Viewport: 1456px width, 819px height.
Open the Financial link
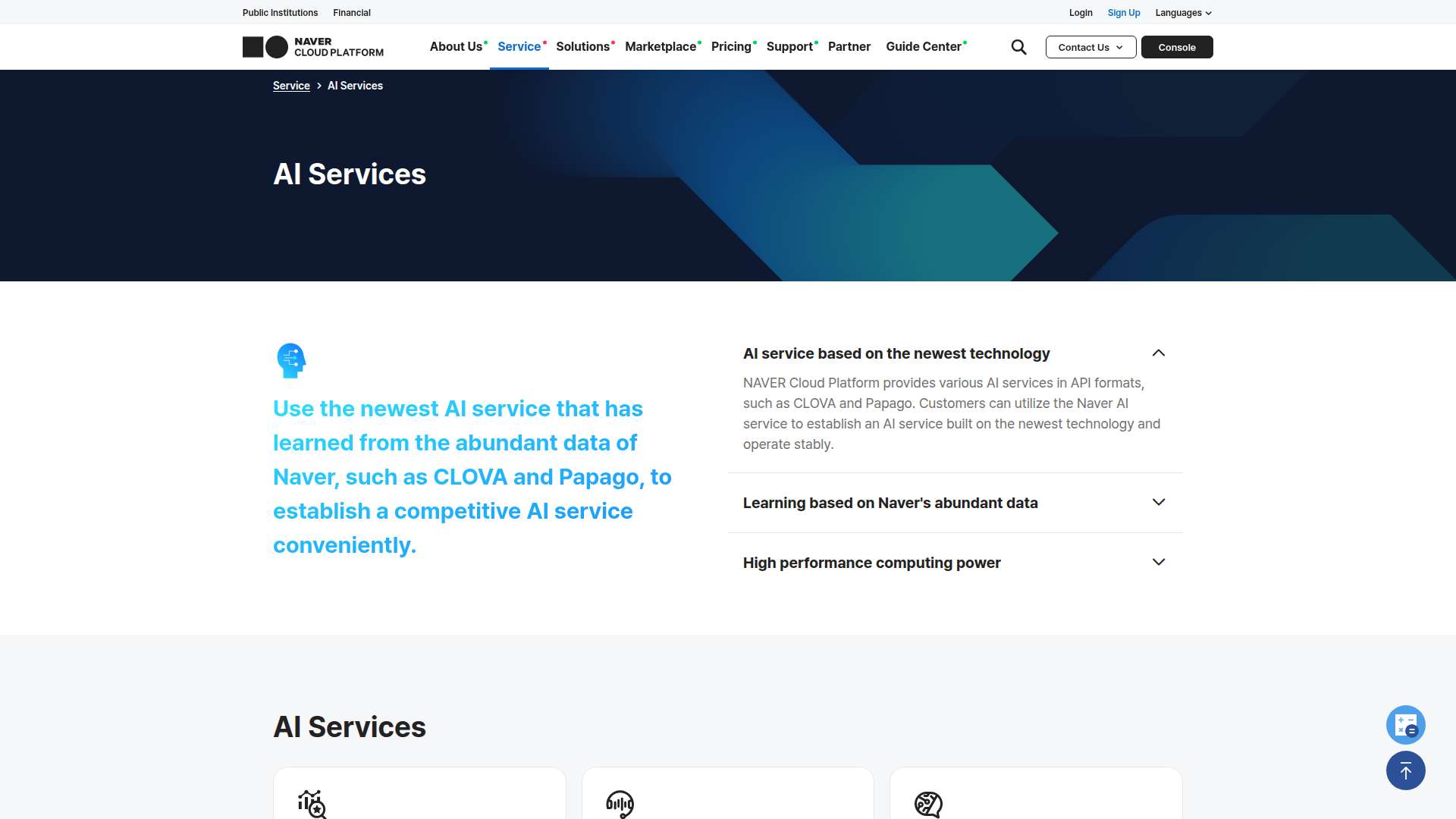click(x=352, y=13)
